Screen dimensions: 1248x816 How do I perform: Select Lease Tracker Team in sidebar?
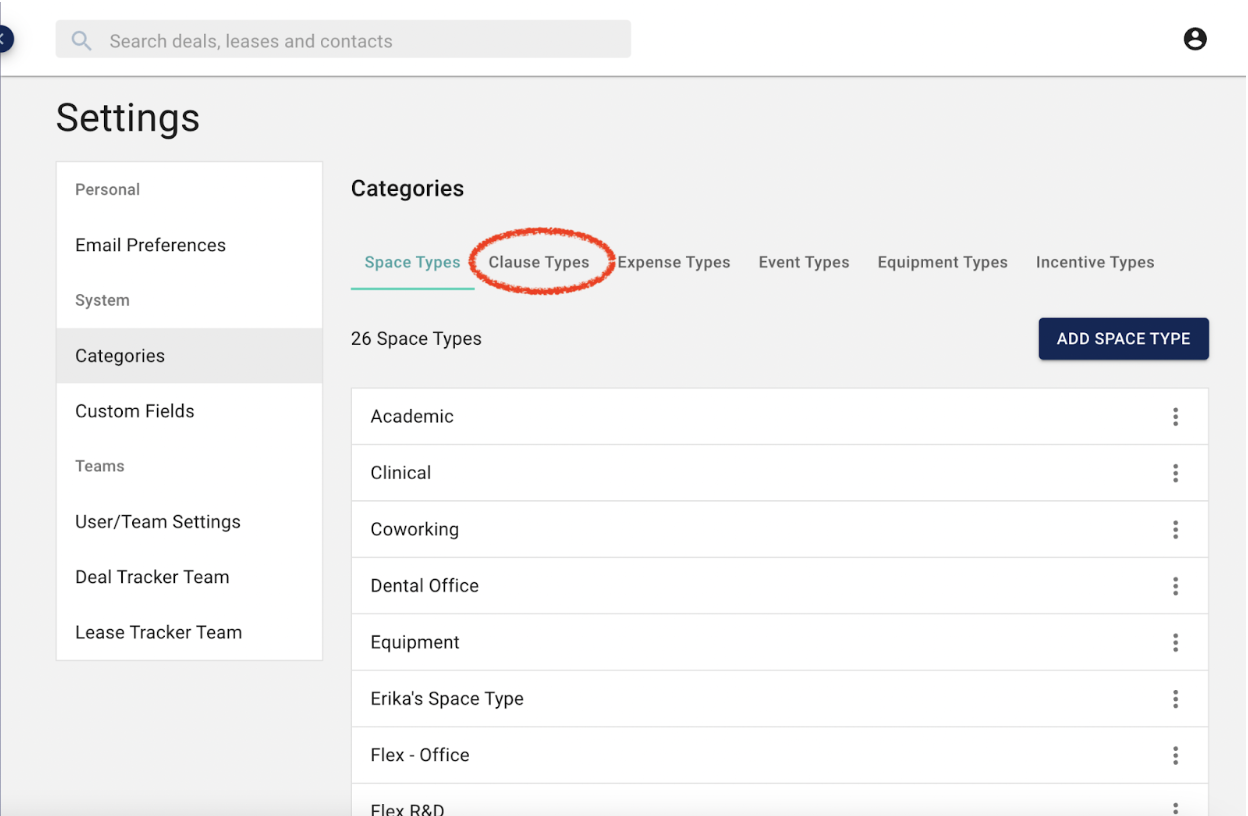point(158,632)
